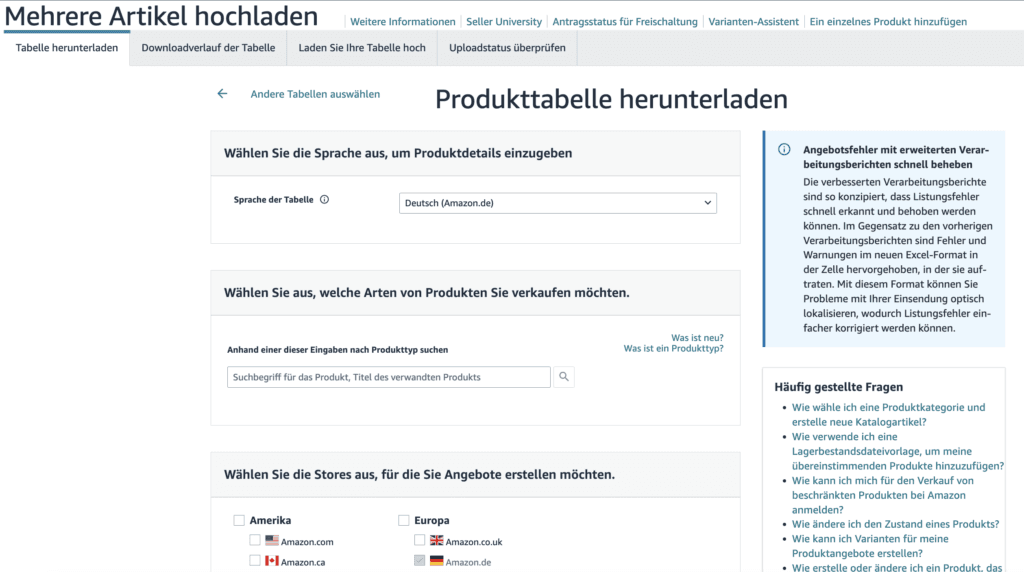
Task: Click Was ist ein Produkttyp? link
Action: pos(673,348)
